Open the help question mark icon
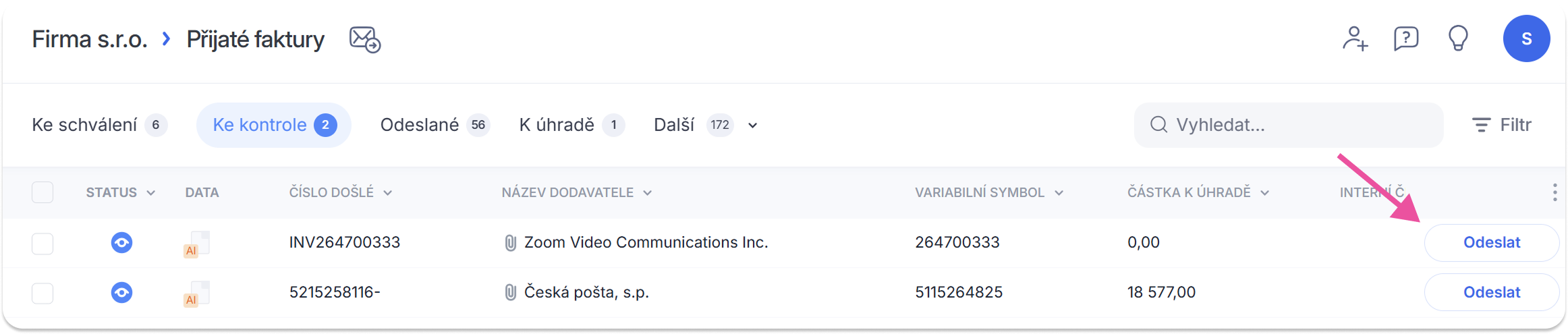 (1406, 39)
